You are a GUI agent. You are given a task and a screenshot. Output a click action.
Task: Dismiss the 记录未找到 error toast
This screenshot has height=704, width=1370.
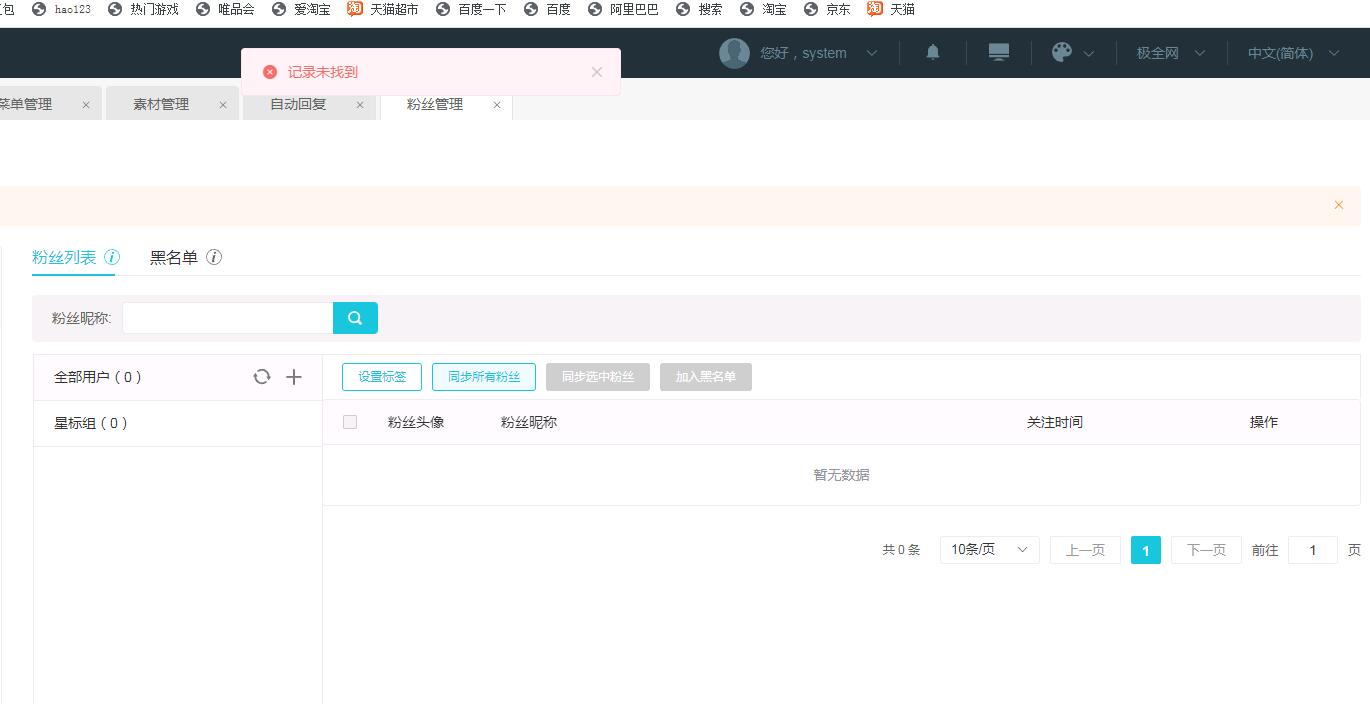(x=597, y=72)
